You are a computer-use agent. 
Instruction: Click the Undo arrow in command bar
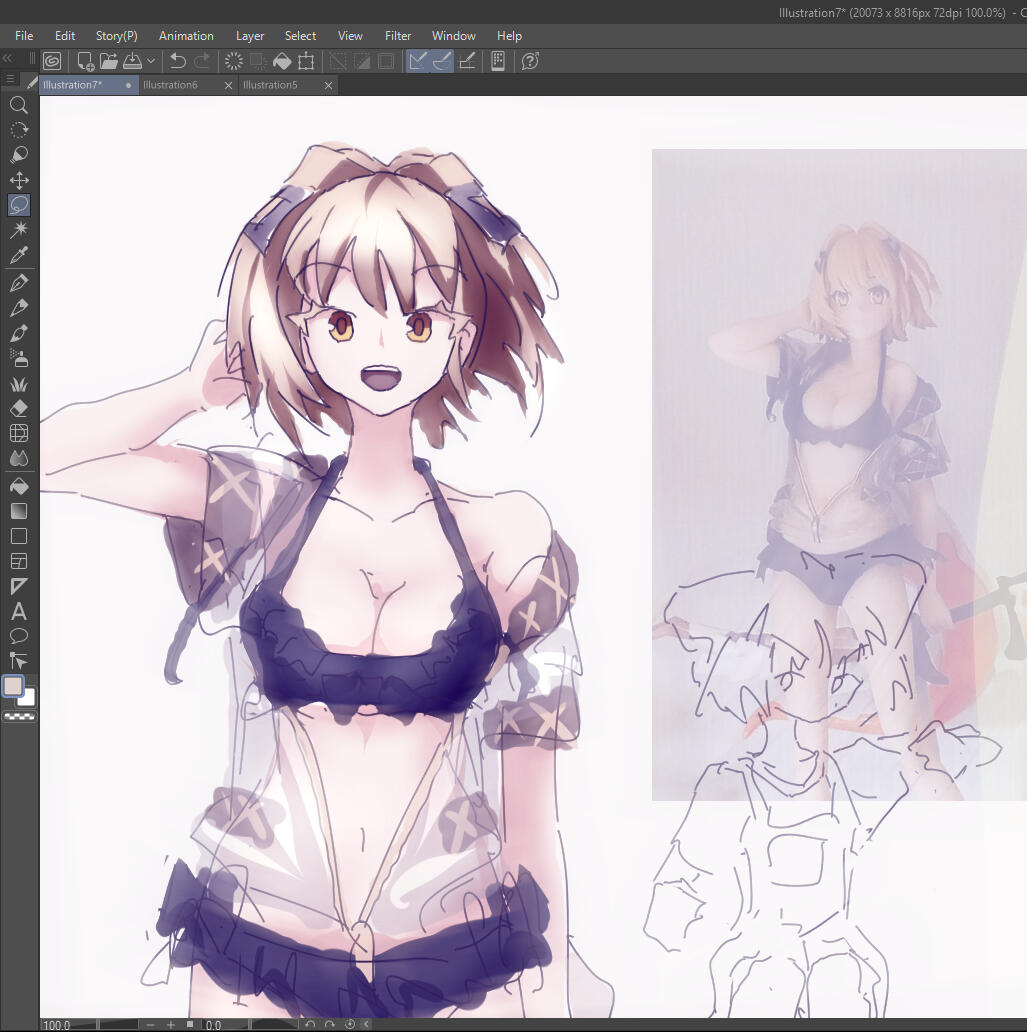tap(178, 61)
